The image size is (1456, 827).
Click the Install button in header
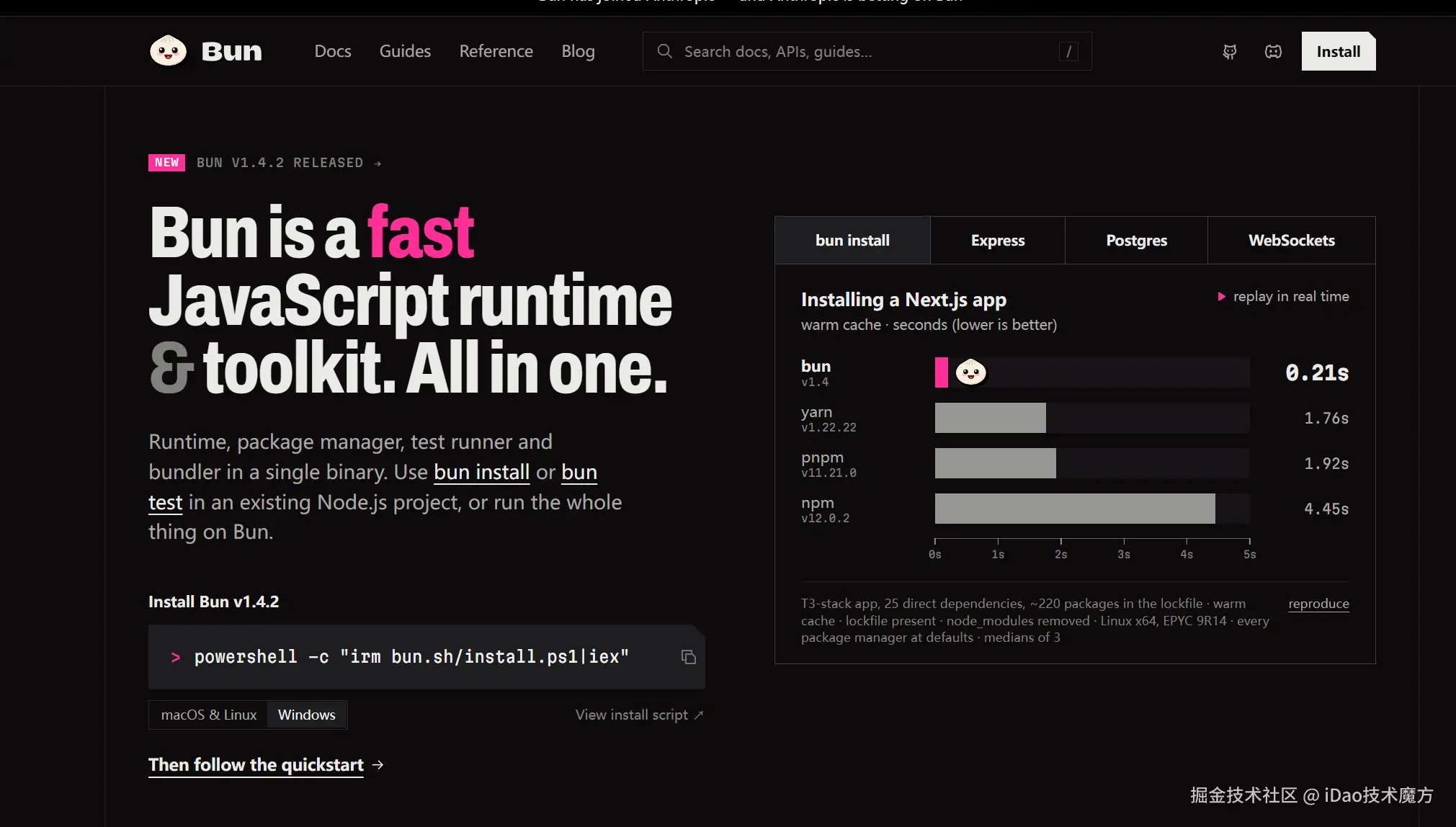1339,51
